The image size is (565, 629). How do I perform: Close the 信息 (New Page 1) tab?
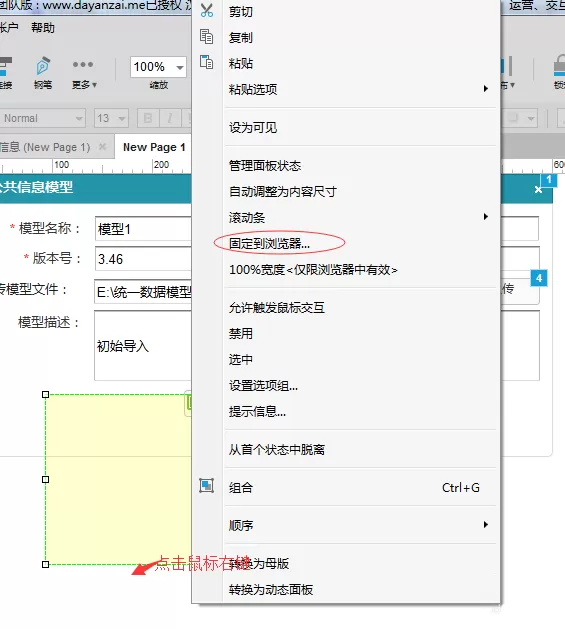[103, 147]
